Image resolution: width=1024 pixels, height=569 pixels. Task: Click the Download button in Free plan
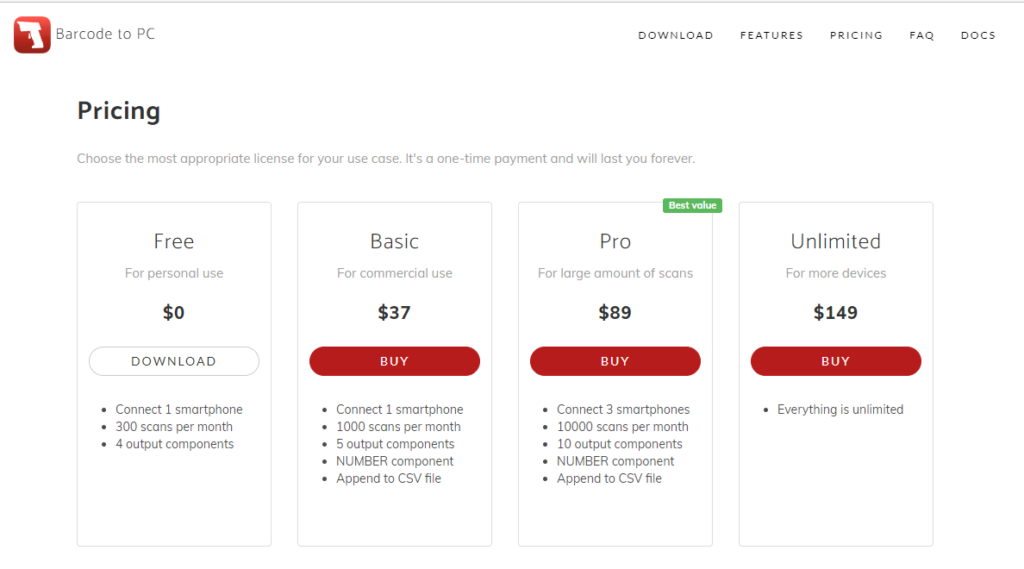tap(174, 361)
